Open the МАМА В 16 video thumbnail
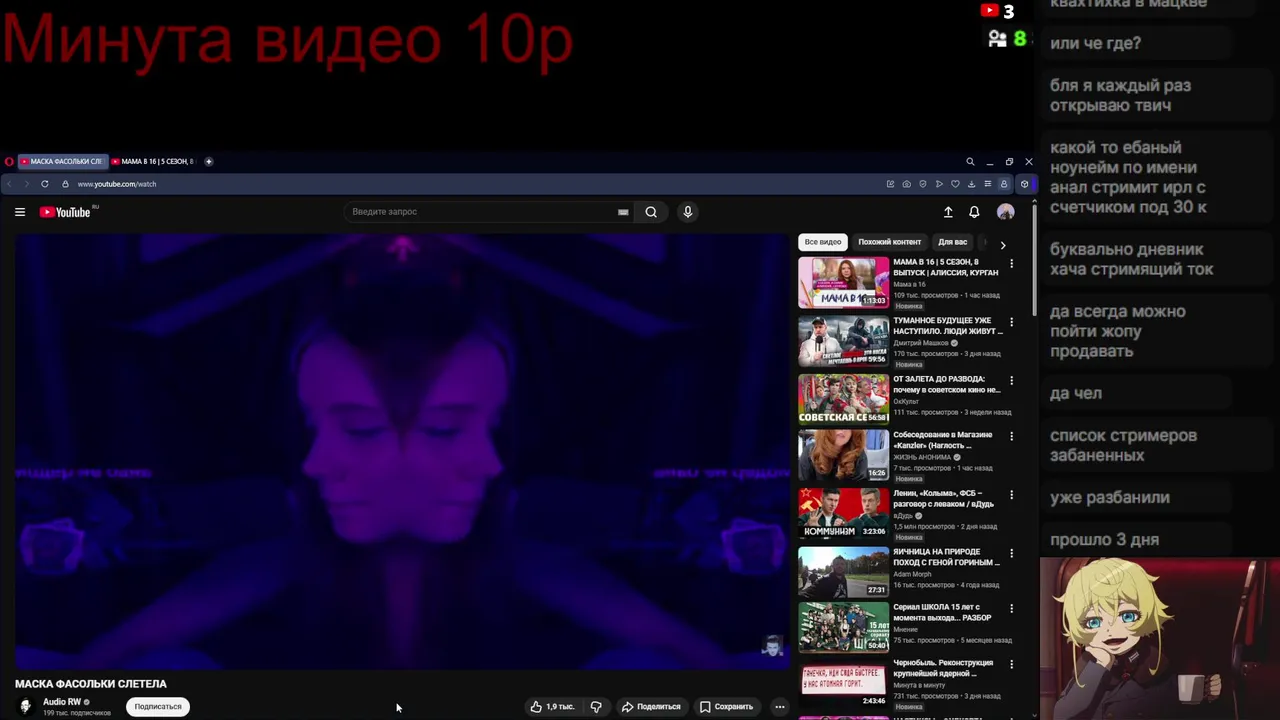The width and height of the screenshot is (1280, 720). coord(843,282)
